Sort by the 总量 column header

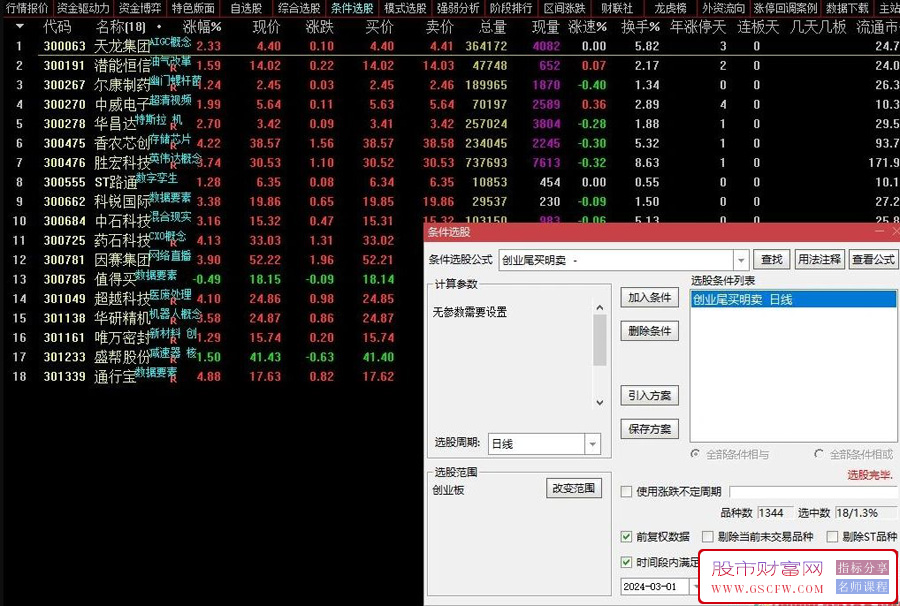(x=492, y=26)
